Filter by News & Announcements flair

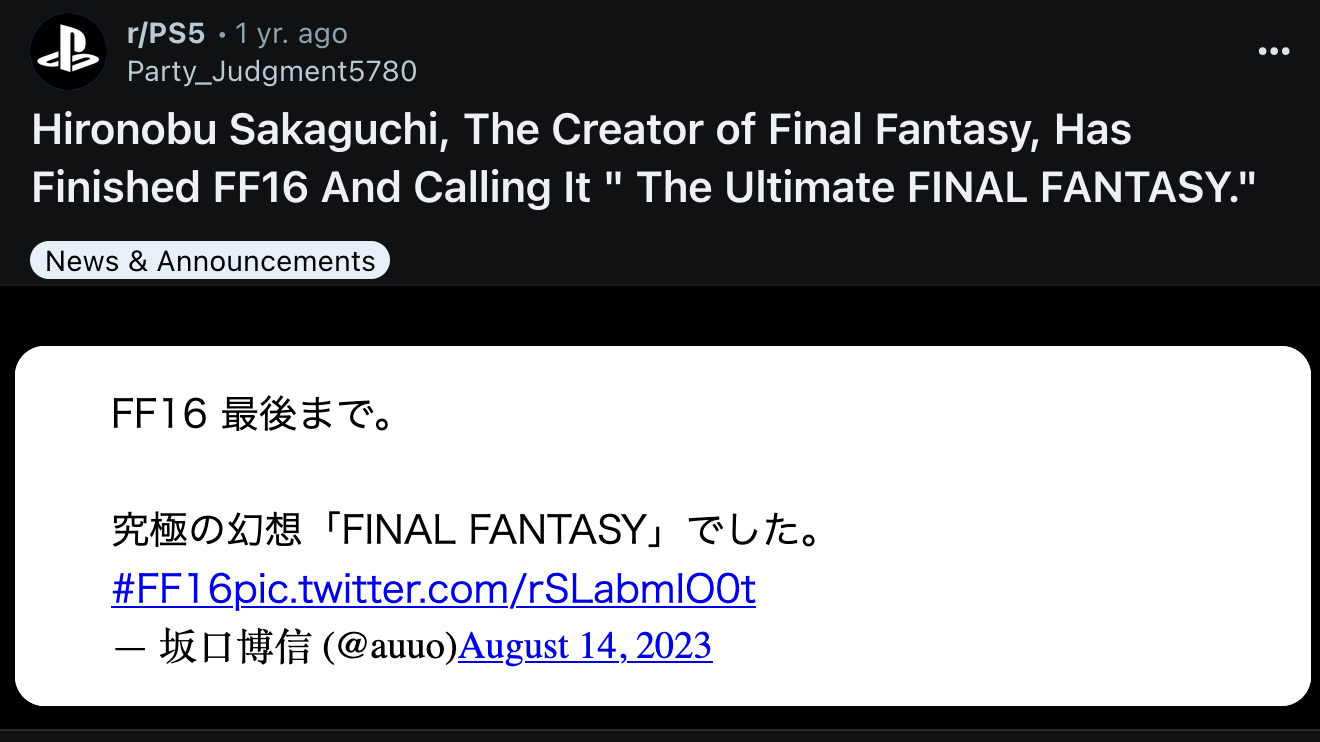tap(210, 261)
